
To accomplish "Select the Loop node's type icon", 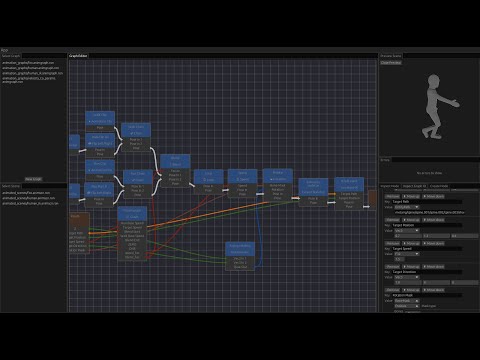I will coord(204,180).
